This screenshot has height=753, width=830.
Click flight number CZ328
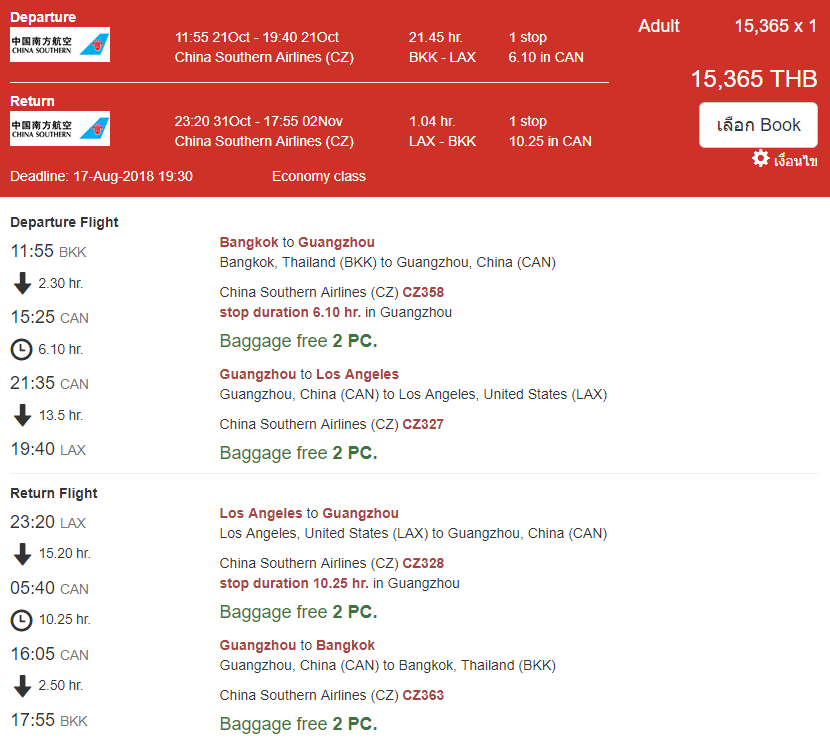423,563
